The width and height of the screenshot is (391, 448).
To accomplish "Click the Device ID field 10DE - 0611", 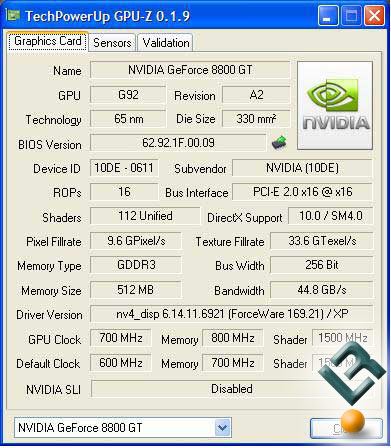I will [124, 168].
